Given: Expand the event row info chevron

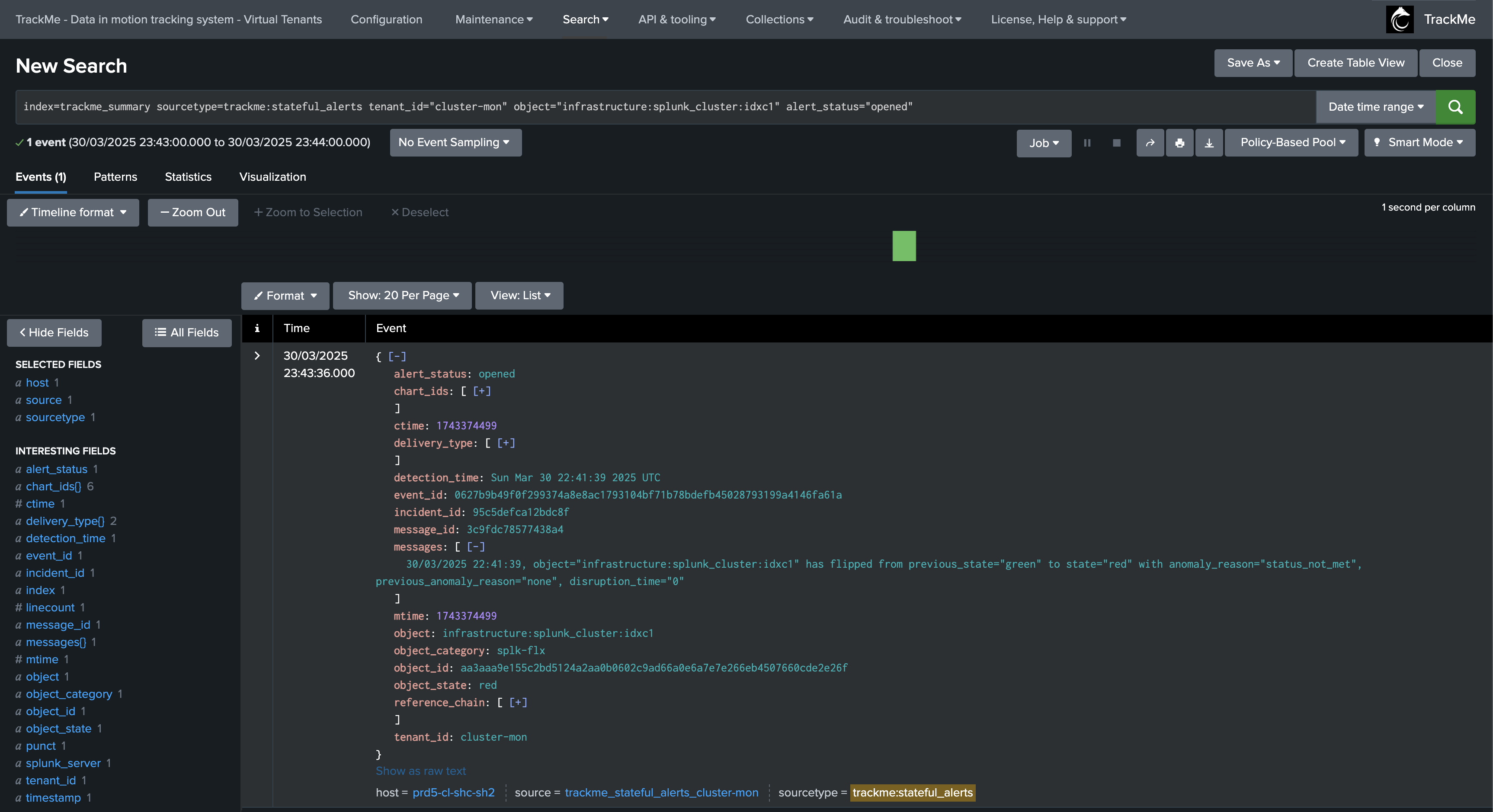Looking at the screenshot, I should [257, 355].
